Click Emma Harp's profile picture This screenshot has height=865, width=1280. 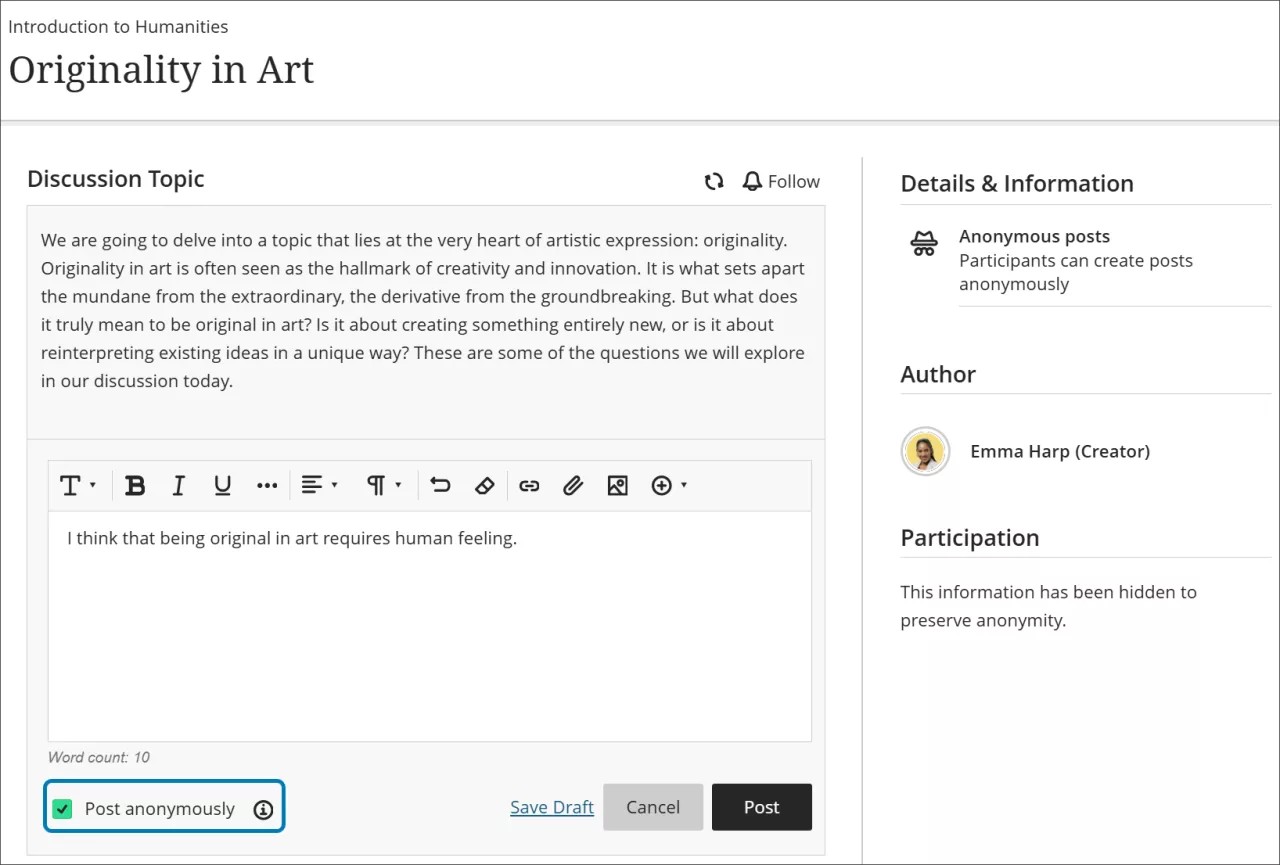point(925,451)
